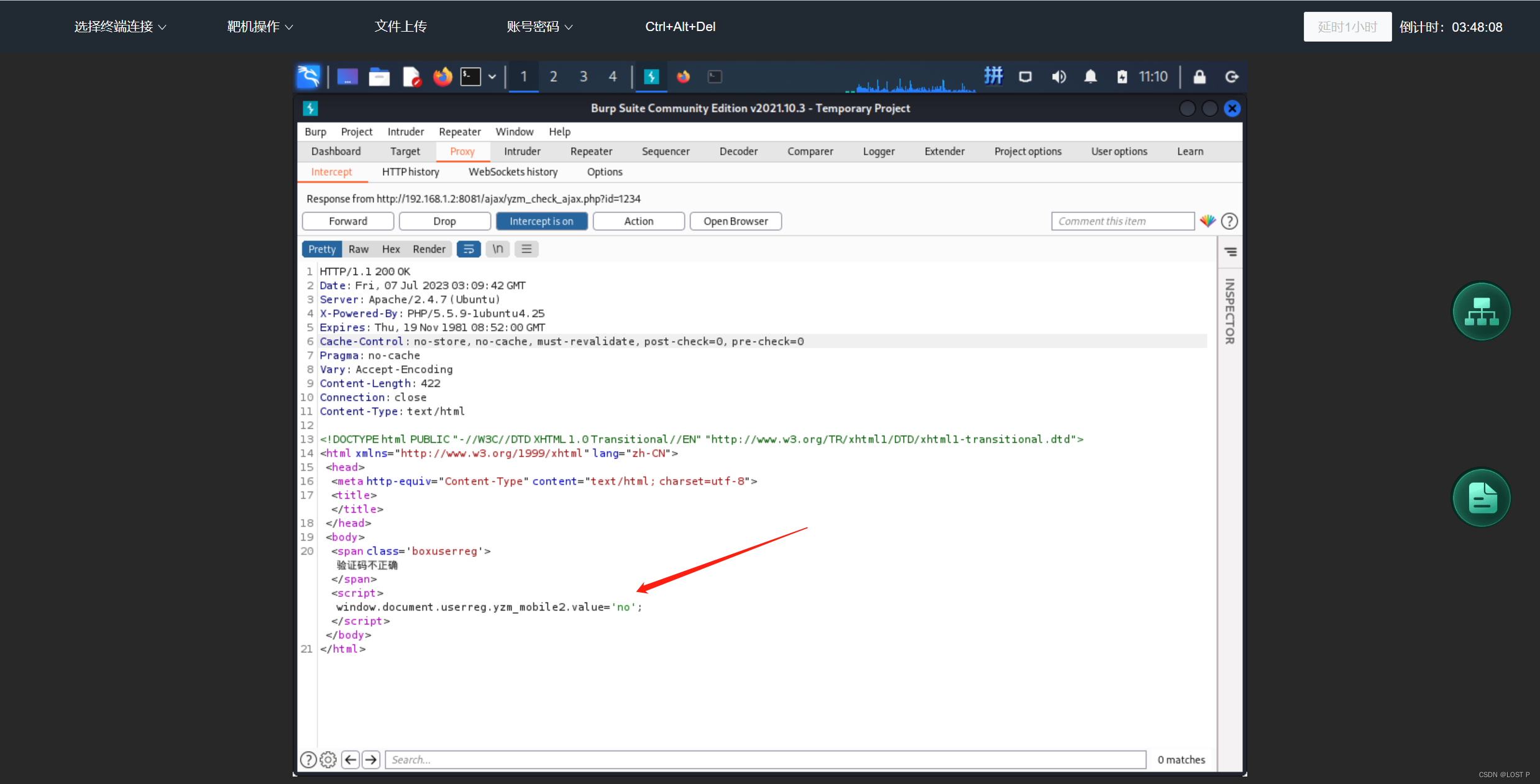Go to previous search match arrow
1540x784 pixels.
[351, 759]
